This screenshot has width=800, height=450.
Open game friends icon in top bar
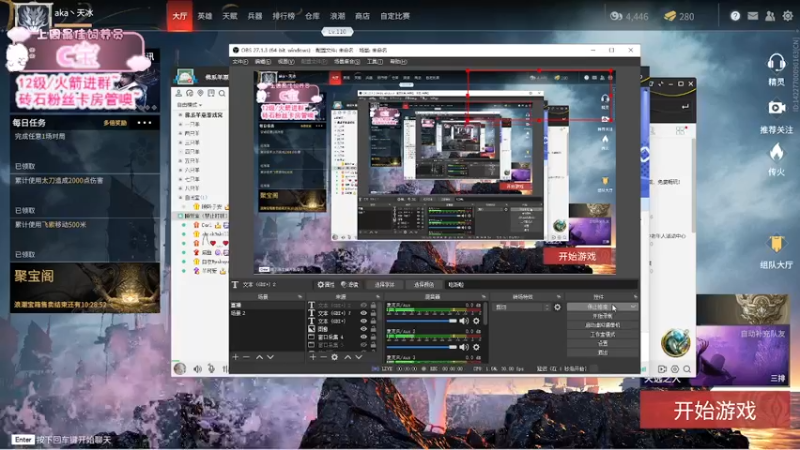[770, 16]
